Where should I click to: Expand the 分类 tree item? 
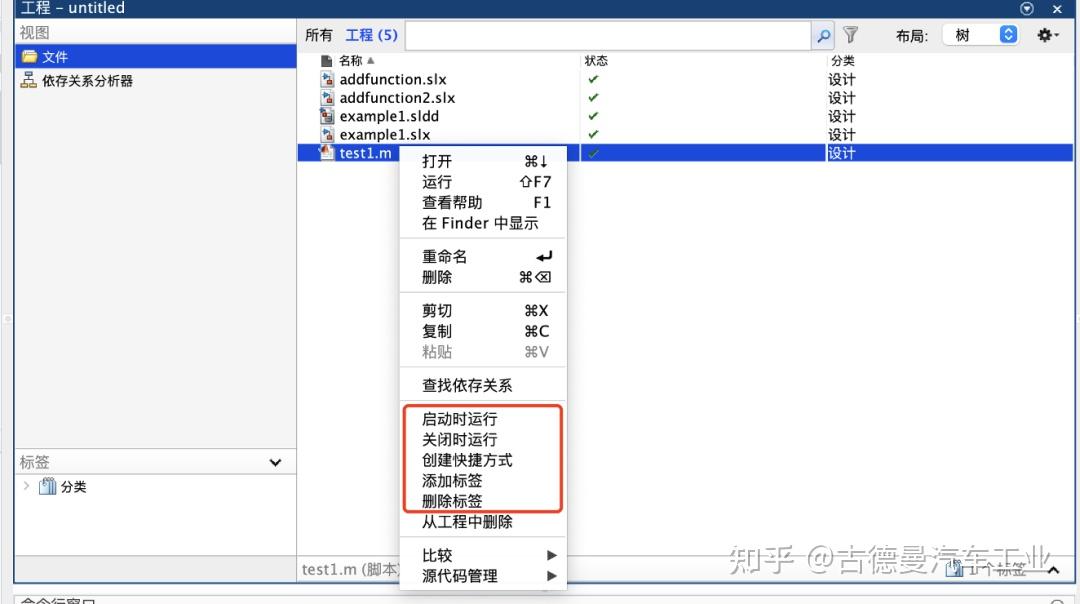25,486
